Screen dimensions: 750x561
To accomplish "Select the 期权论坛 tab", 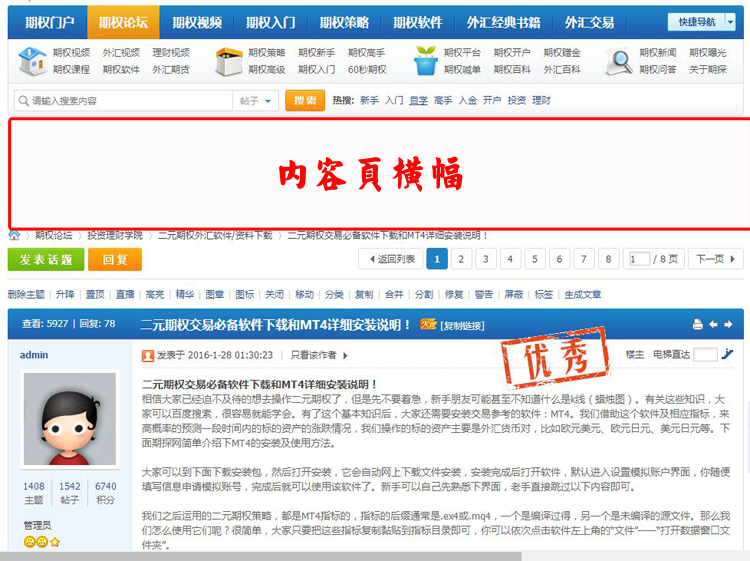I will click(x=123, y=22).
